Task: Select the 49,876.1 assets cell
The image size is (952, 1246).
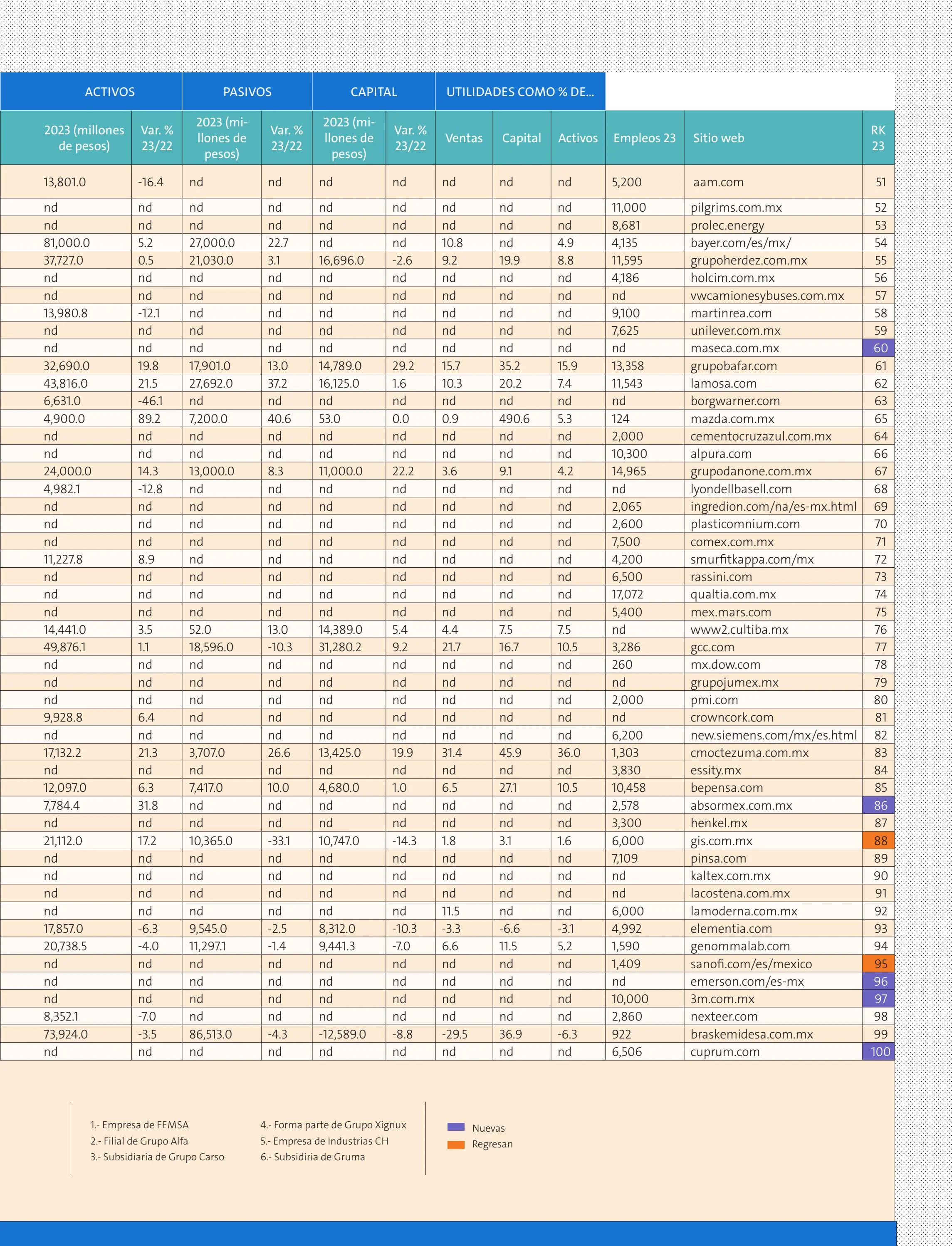Action: coord(64,647)
